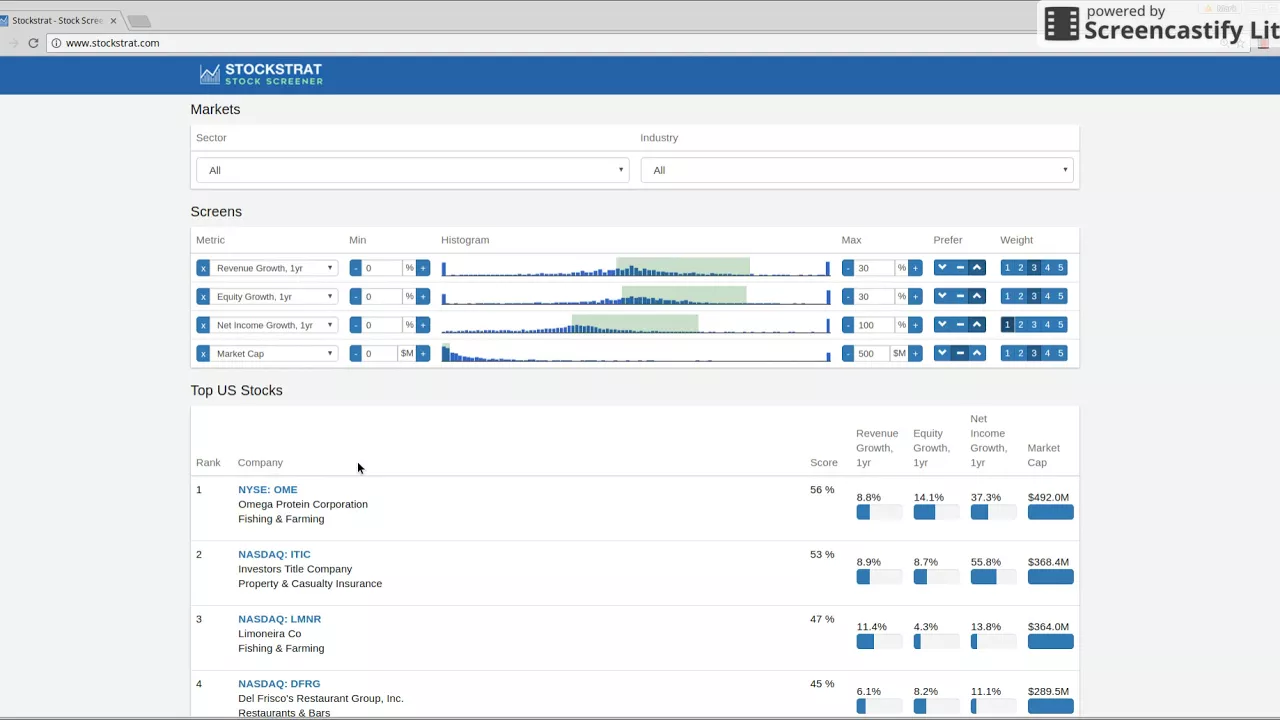1280x720 pixels.
Task: Open the Industry dropdown
Action: point(857,170)
